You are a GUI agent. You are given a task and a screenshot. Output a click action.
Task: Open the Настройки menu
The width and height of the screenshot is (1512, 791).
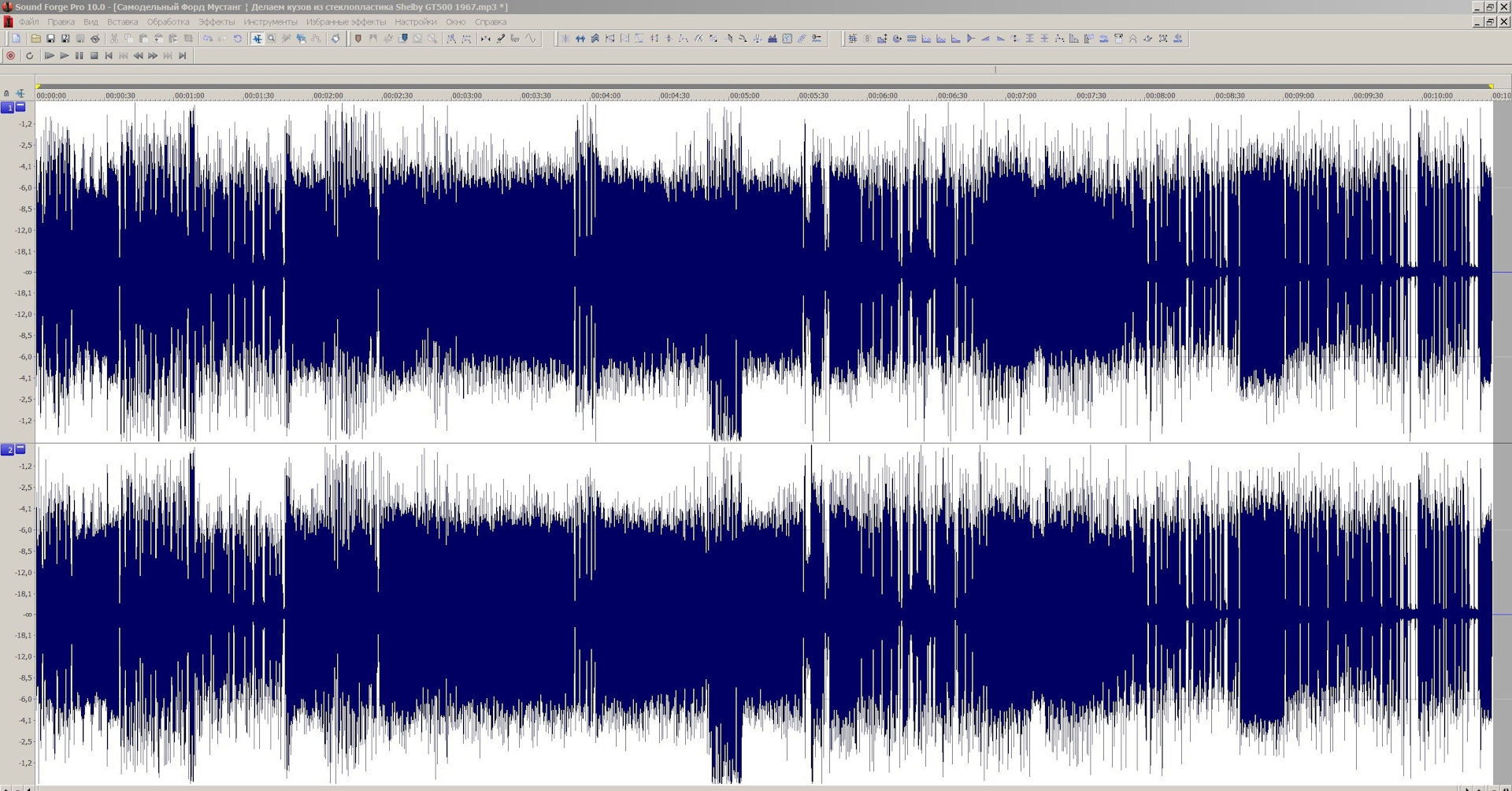[x=415, y=22]
